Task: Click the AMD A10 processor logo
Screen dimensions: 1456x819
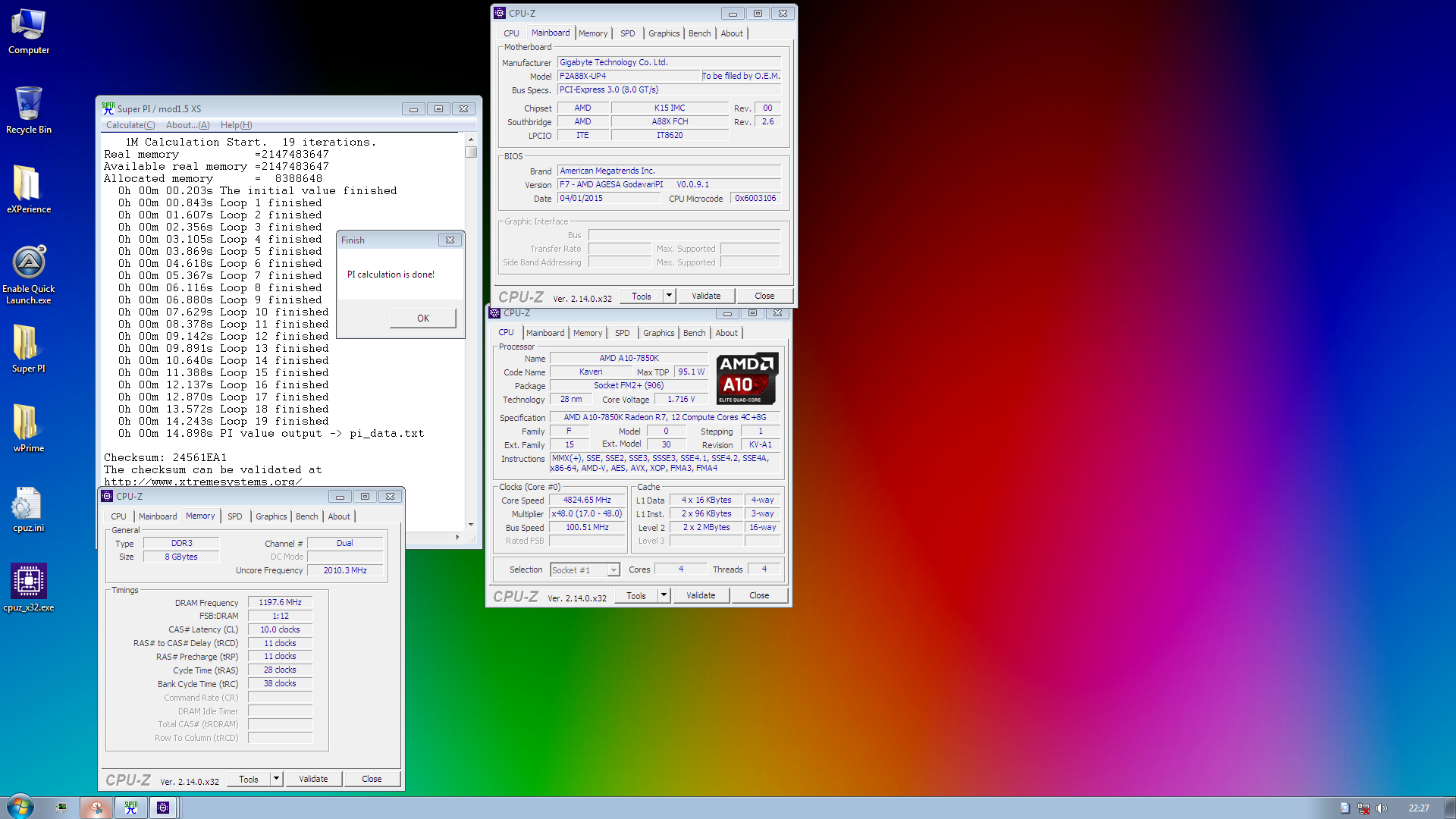Action: [747, 378]
